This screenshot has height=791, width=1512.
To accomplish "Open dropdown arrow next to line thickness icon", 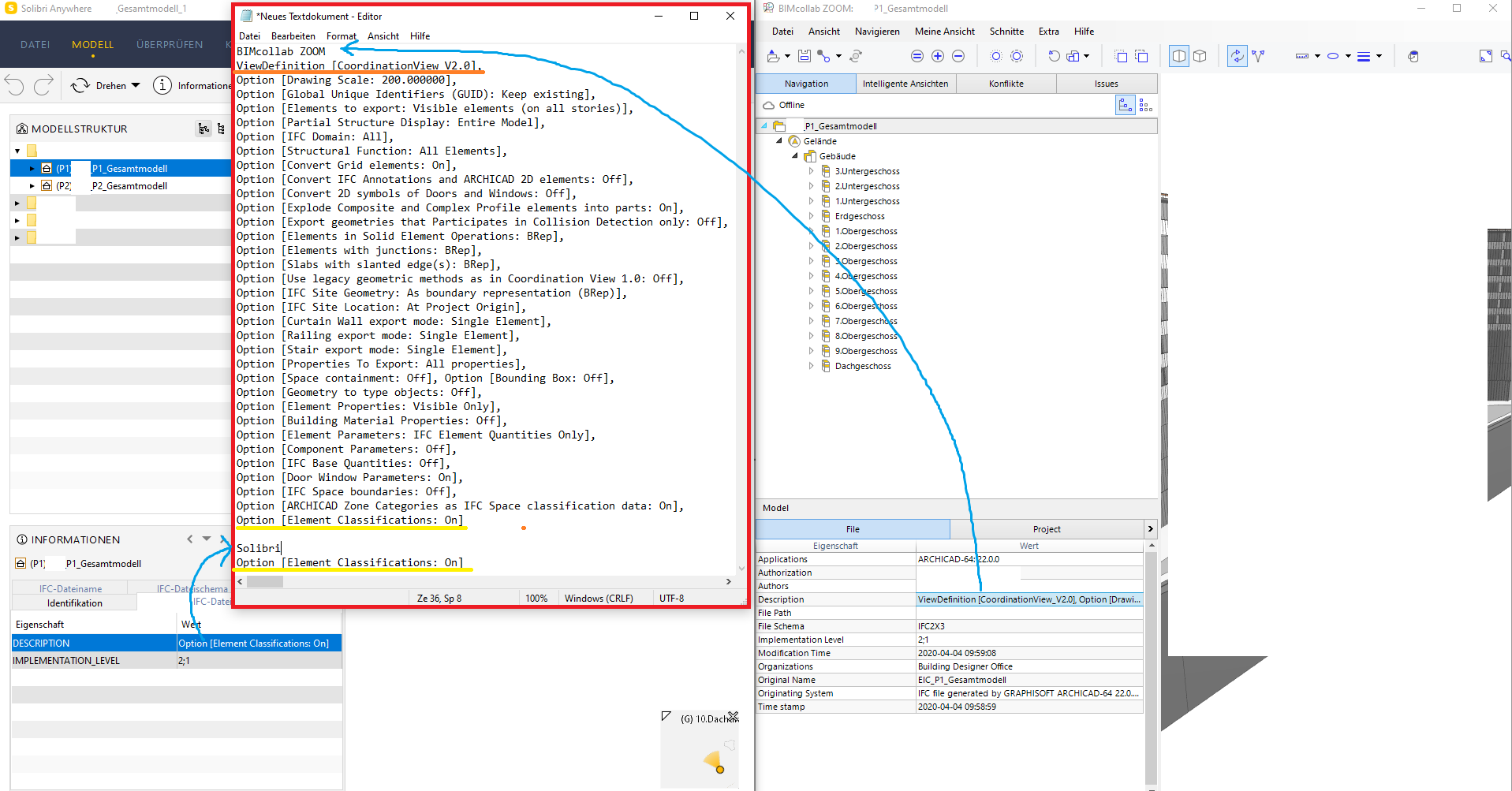I will [1379, 56].
